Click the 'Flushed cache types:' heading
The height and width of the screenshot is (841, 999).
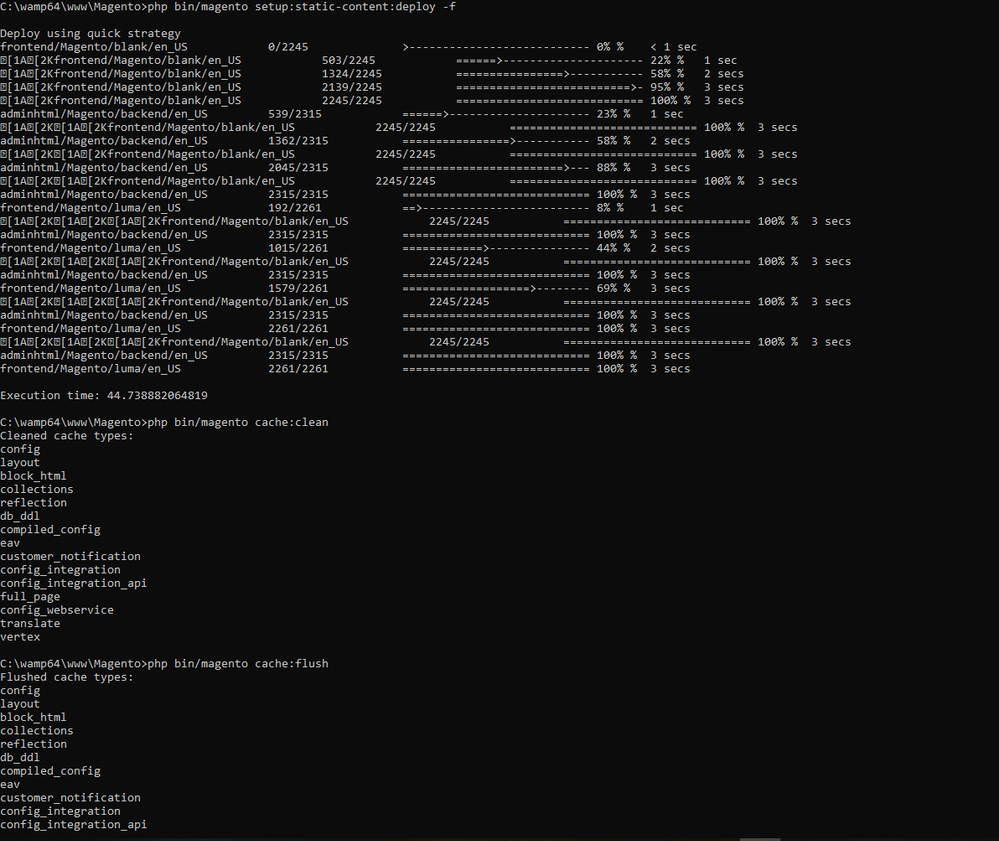tap(66, 677)
